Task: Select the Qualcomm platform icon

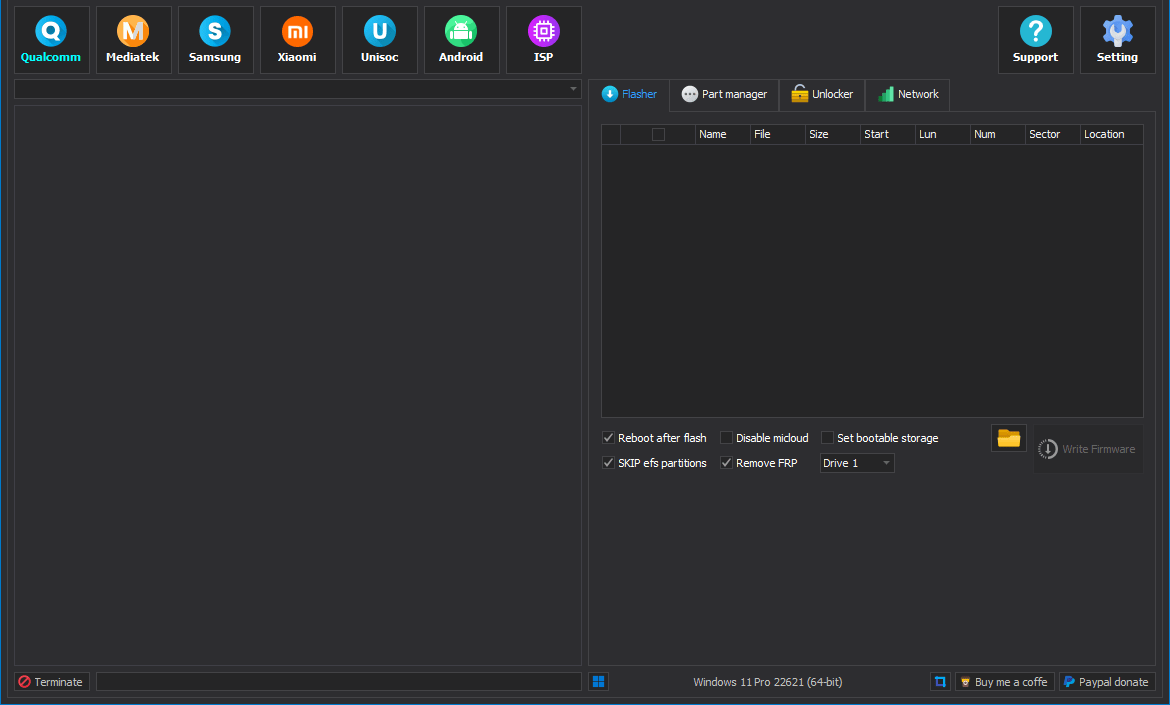Action: tap(50, 39)
